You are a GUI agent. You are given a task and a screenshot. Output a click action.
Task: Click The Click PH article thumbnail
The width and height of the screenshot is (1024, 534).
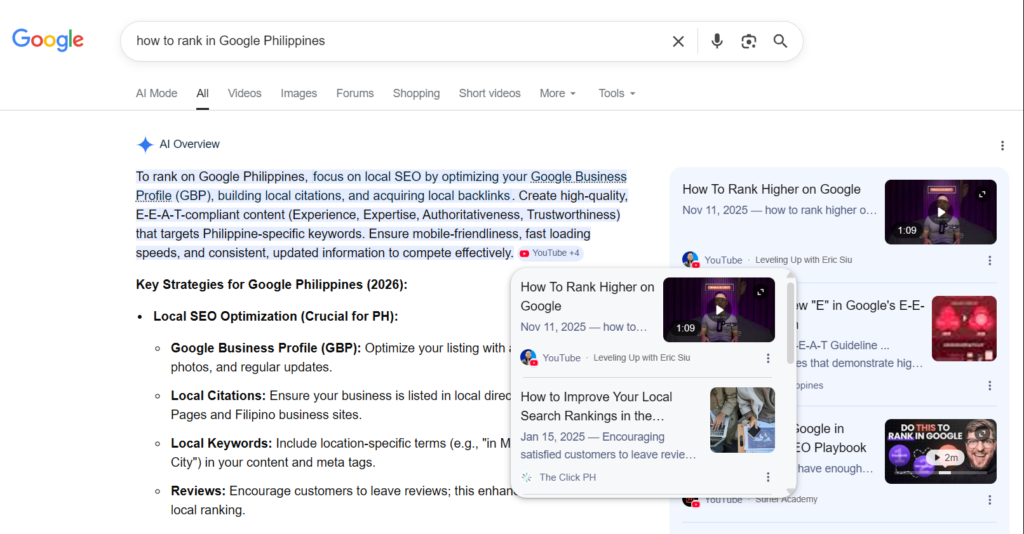[743, 420]
